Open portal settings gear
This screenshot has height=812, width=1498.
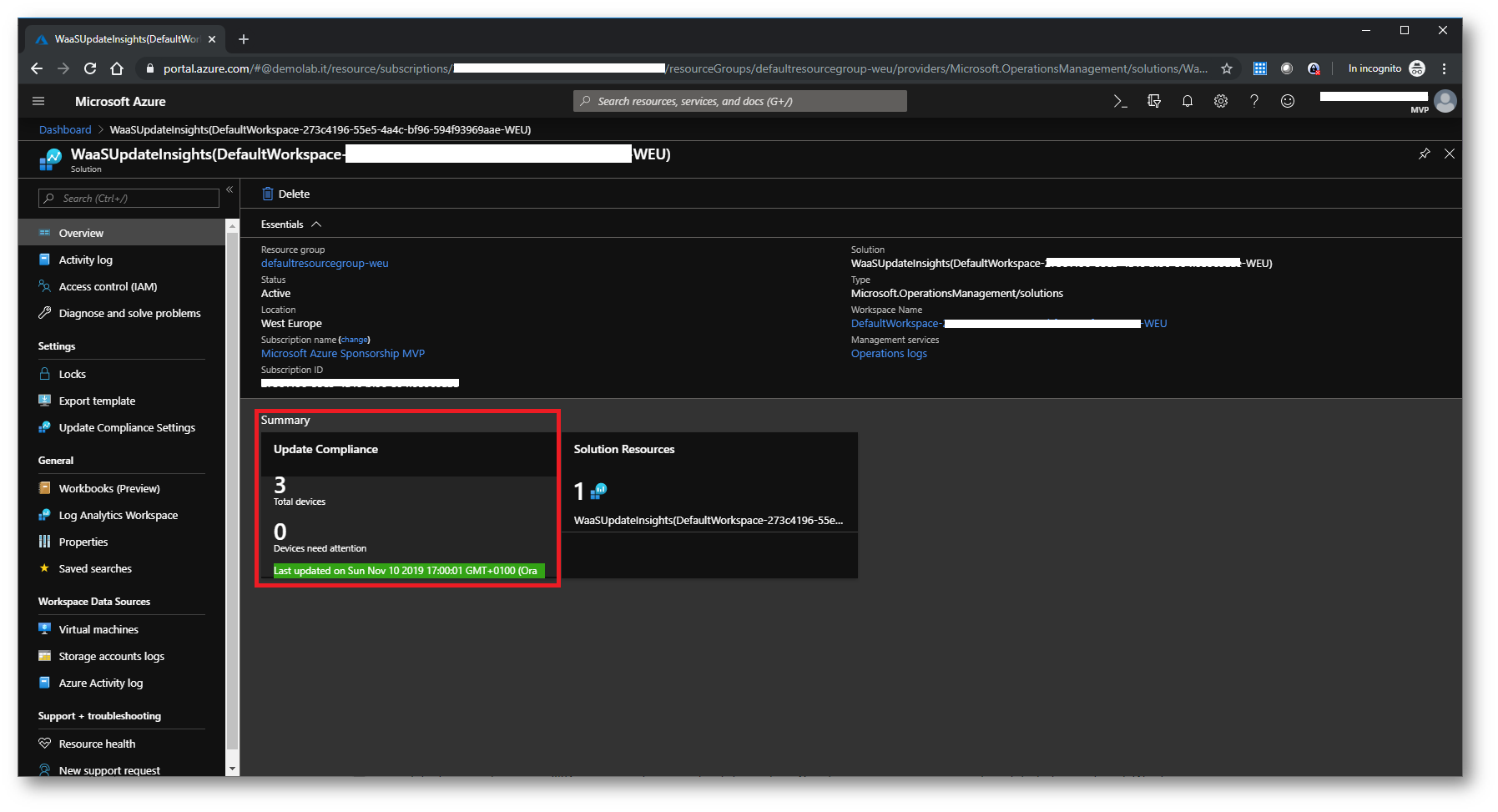point(1220,101)
